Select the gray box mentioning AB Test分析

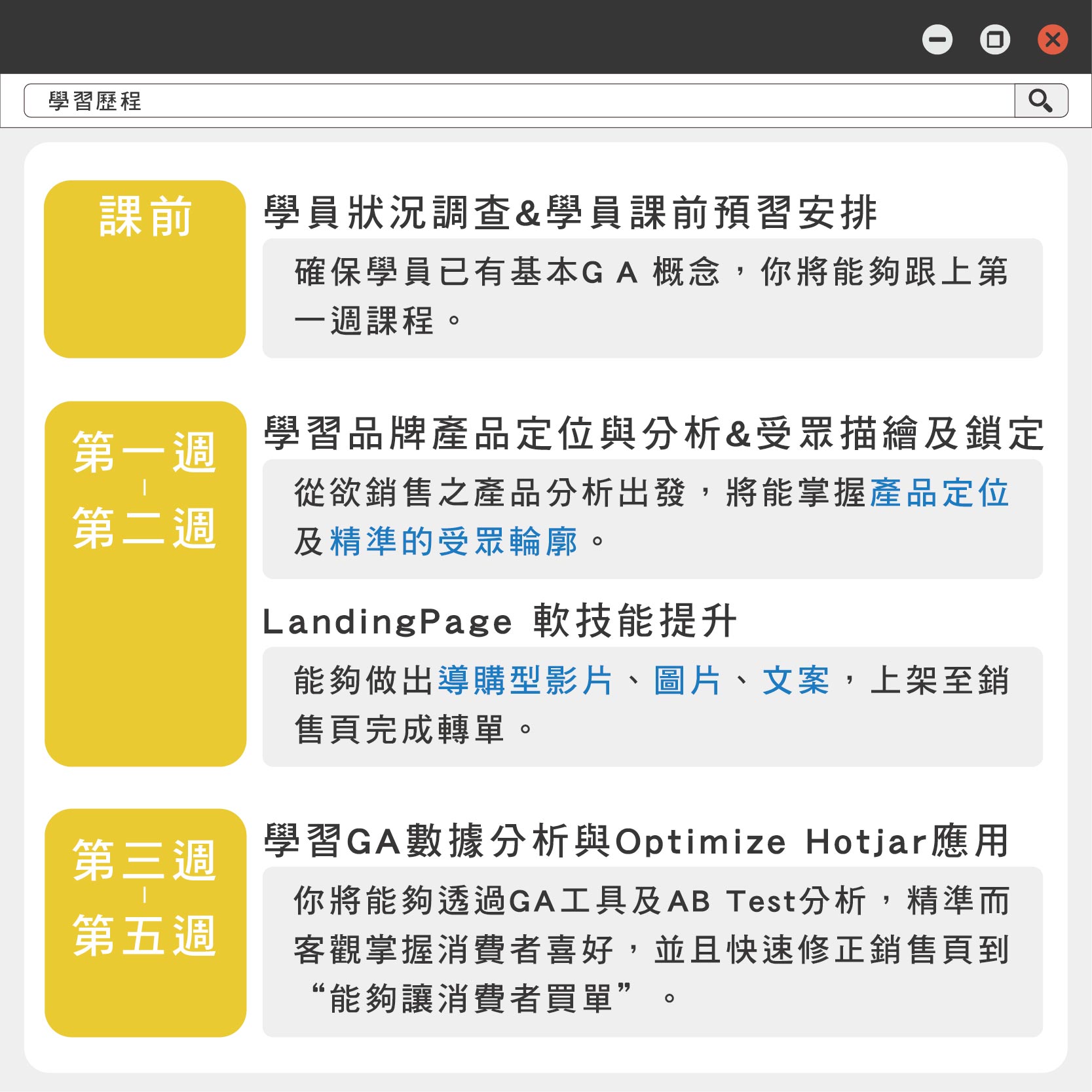click(652, 951)
